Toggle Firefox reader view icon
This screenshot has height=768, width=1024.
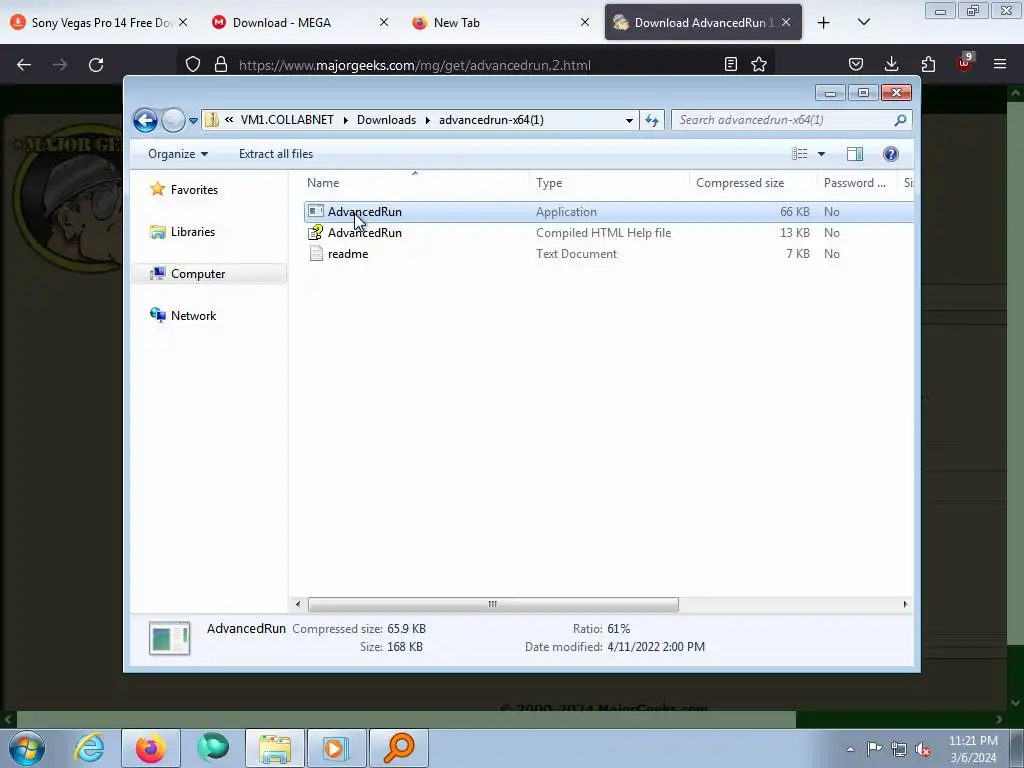coord(731,65)
